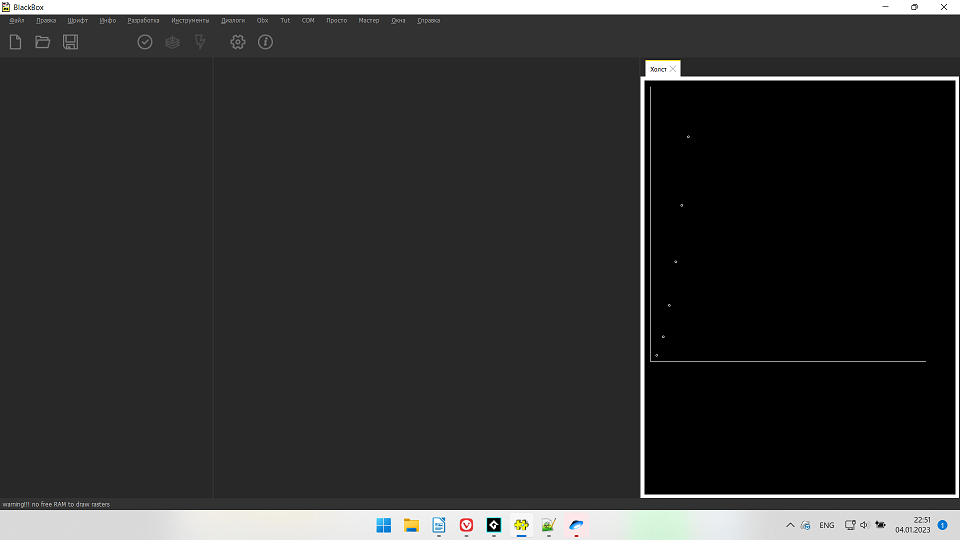Open the Правка menu

click(x=46, y=20)
